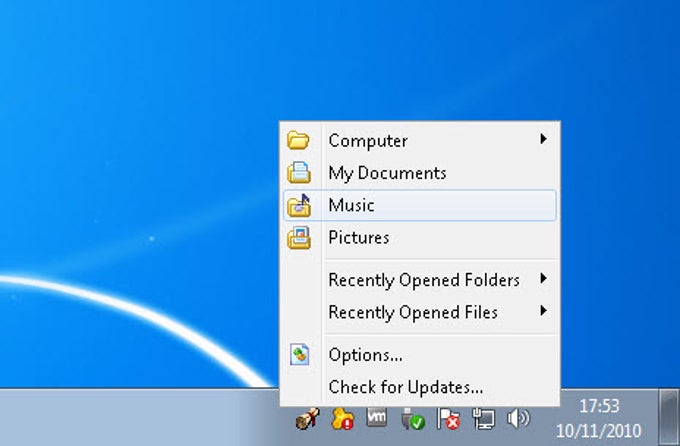Open the Computer folder icon in menu
Viewport: 680px width, 446px height.
tap(298, 140)
